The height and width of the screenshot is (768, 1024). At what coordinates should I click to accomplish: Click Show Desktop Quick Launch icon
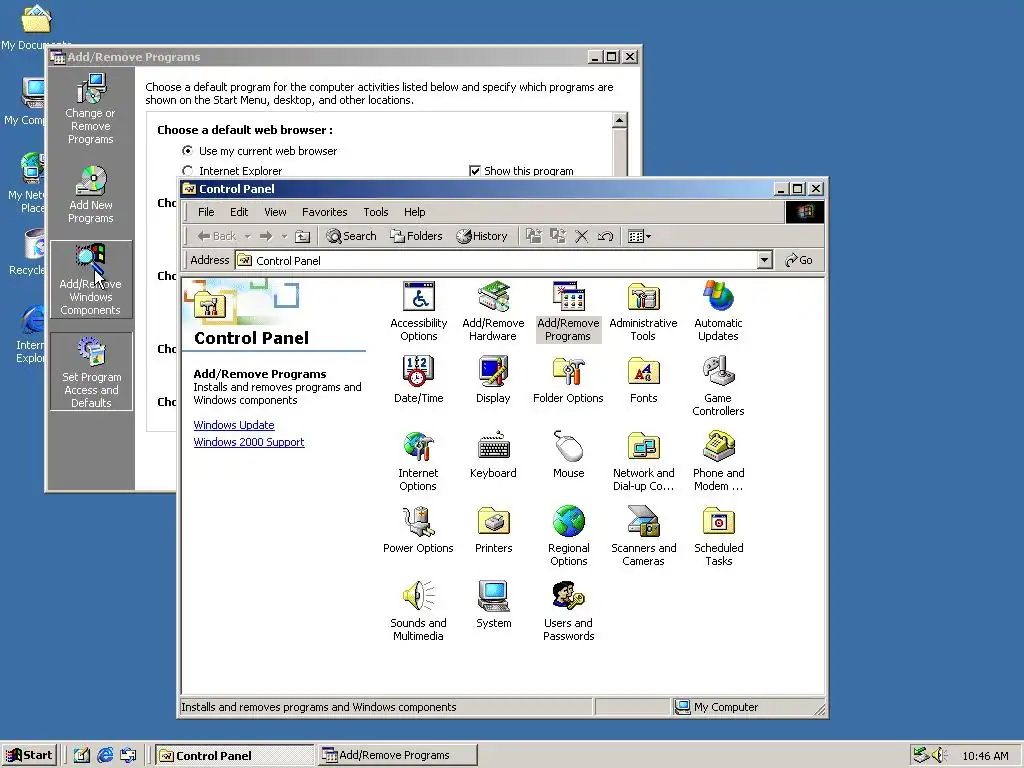pos(81,756)
